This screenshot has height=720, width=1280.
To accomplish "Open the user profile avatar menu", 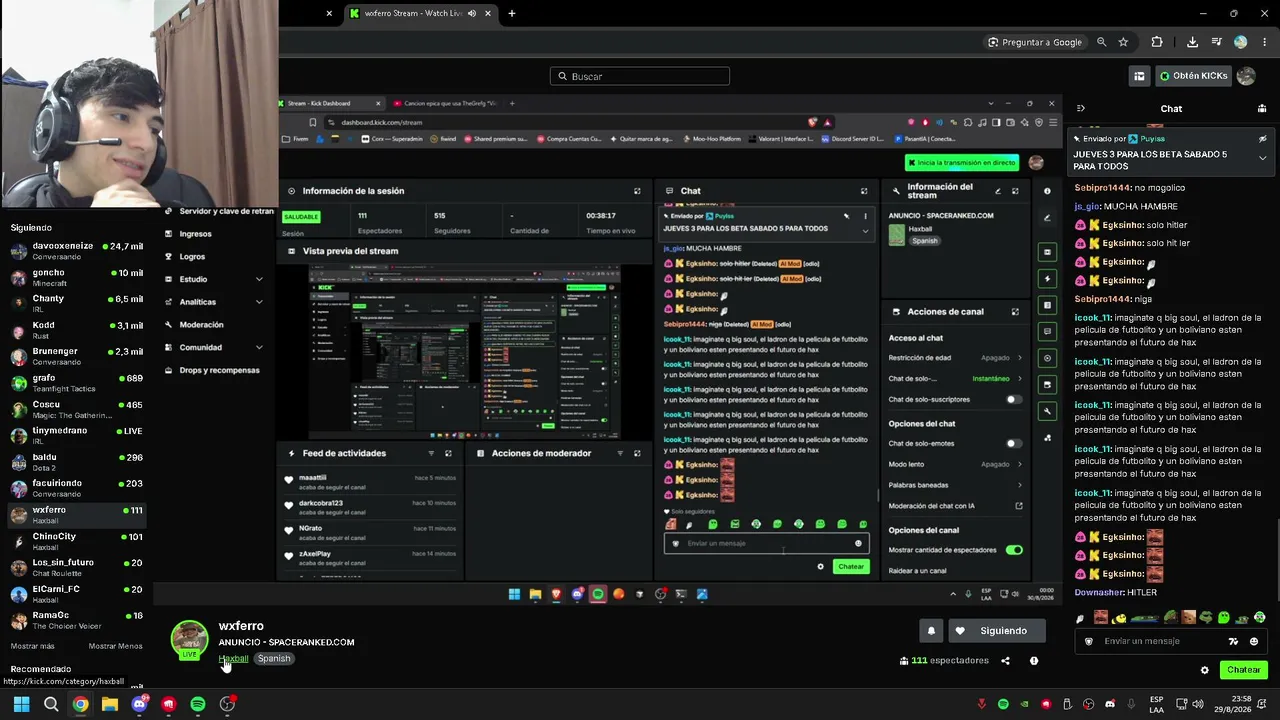I will coord(1246,76).
